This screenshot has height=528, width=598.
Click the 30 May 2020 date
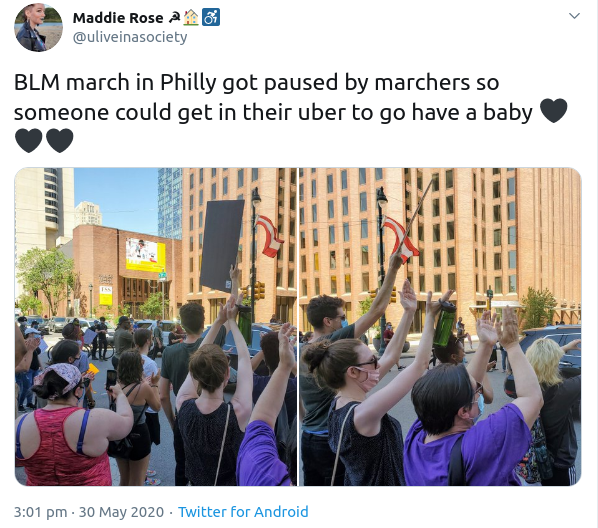tap(121, 512)
